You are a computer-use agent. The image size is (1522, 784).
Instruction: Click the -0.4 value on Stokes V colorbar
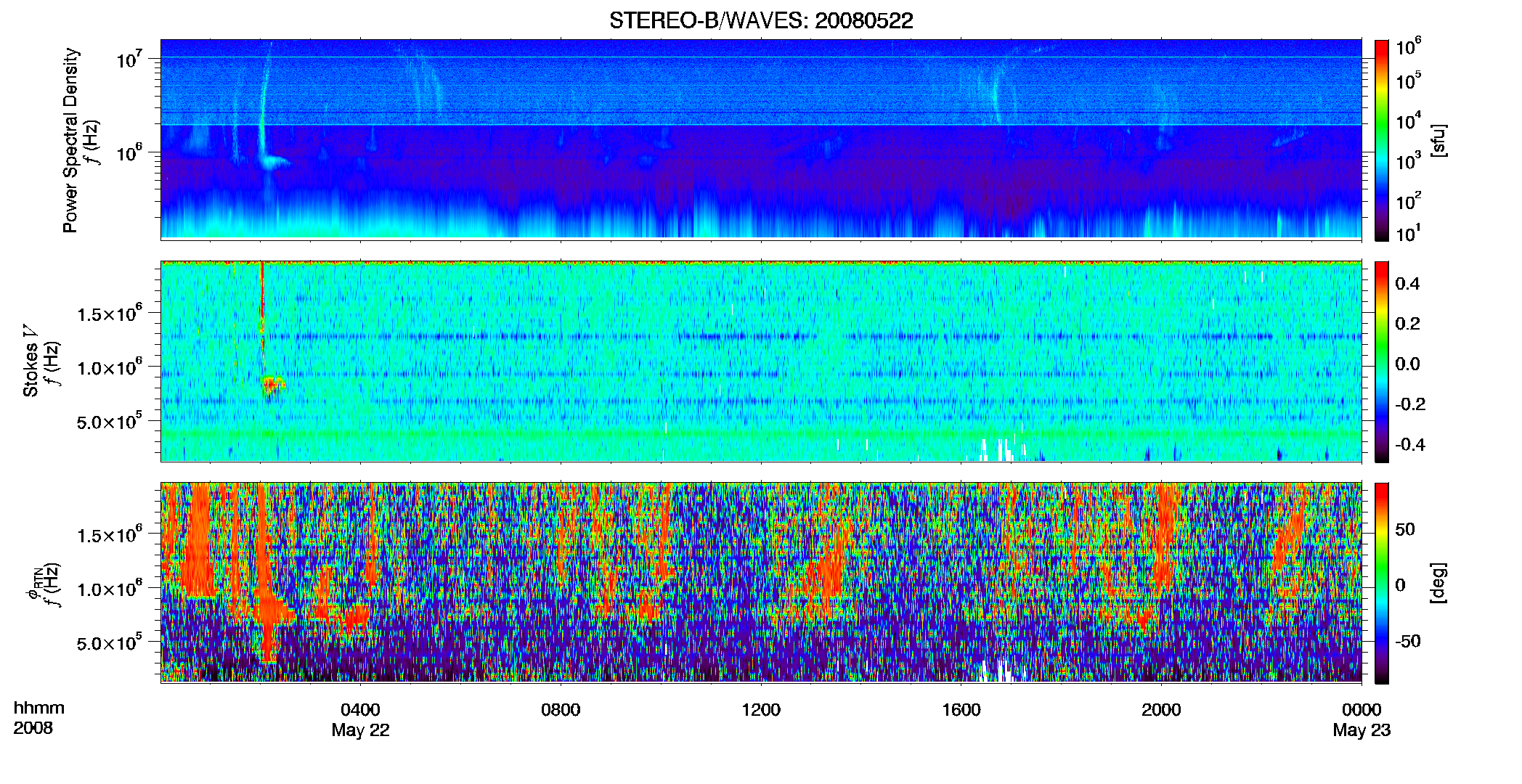1410,444
